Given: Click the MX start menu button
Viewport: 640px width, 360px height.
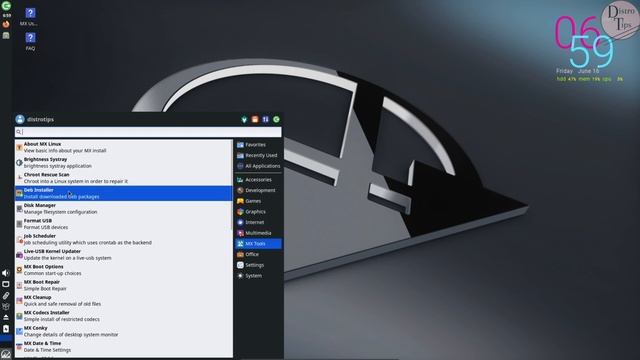Looking at the screenshot, I should 6,354.
